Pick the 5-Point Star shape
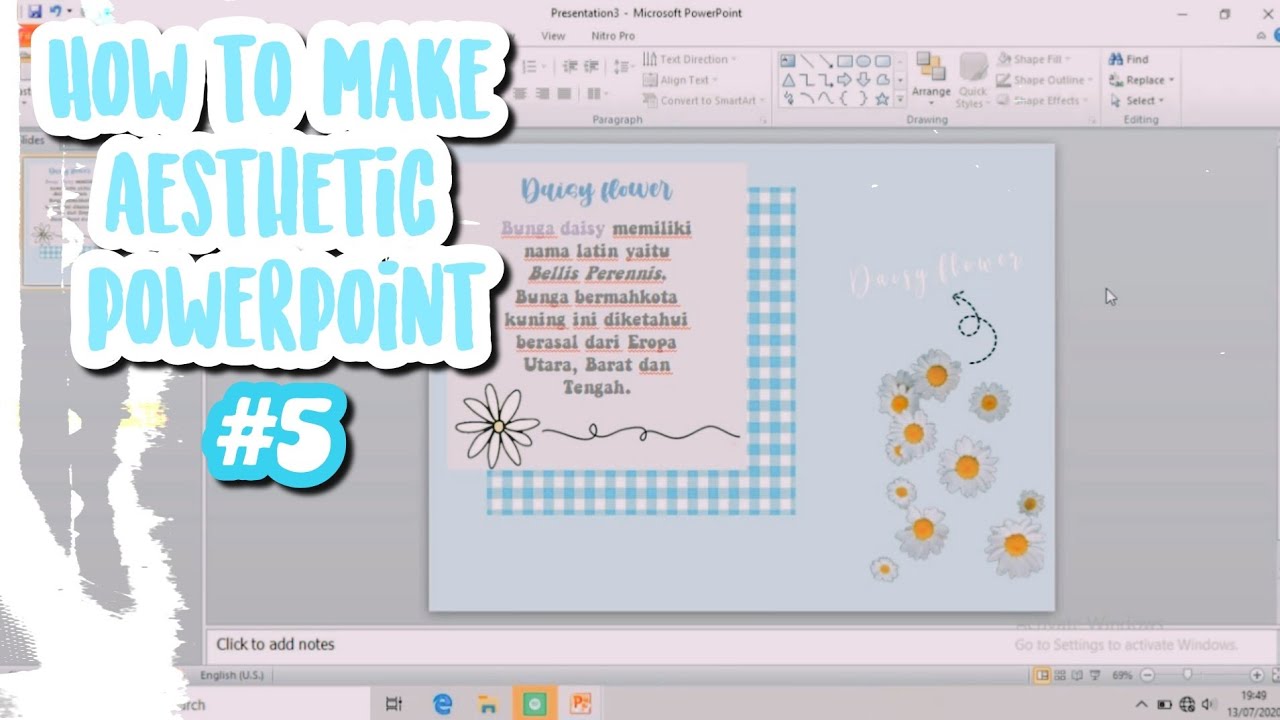1280x720 pixels. coord(883,98)
